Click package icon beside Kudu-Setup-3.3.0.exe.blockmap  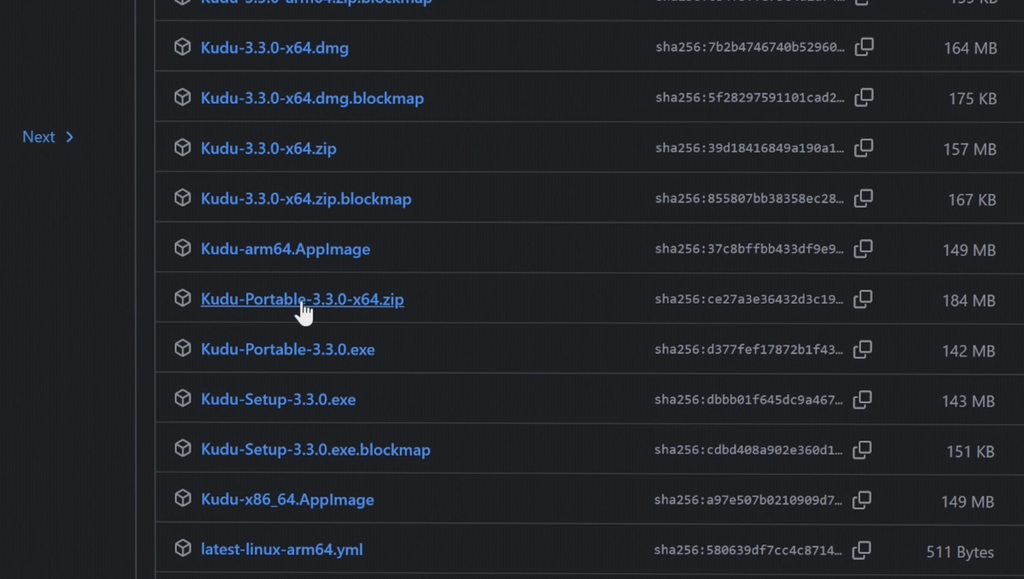pos(183,448)
